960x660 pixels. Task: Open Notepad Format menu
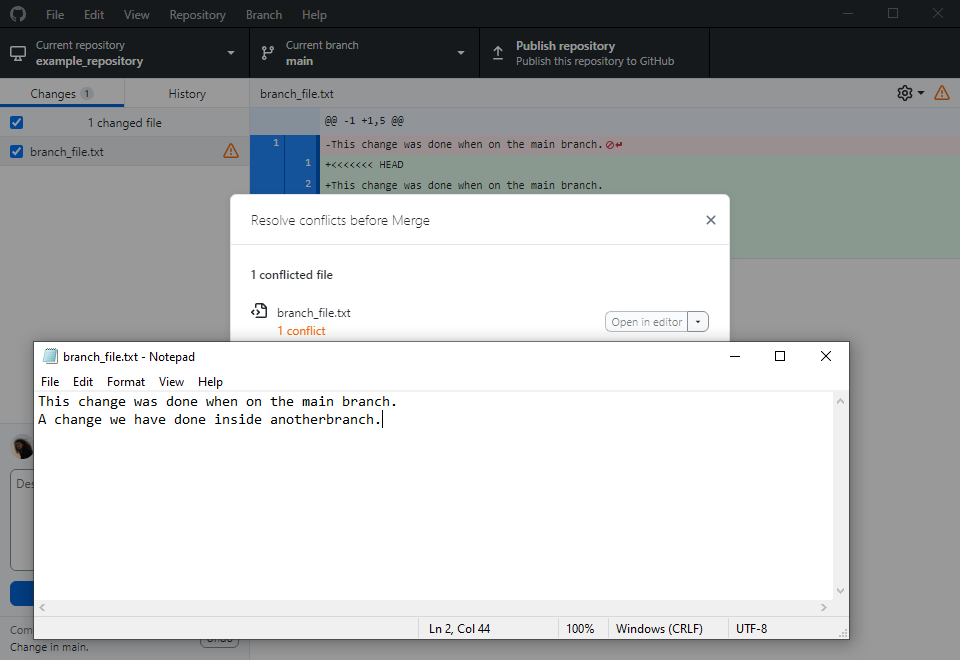pyautogui.click(x=126, y=382)
